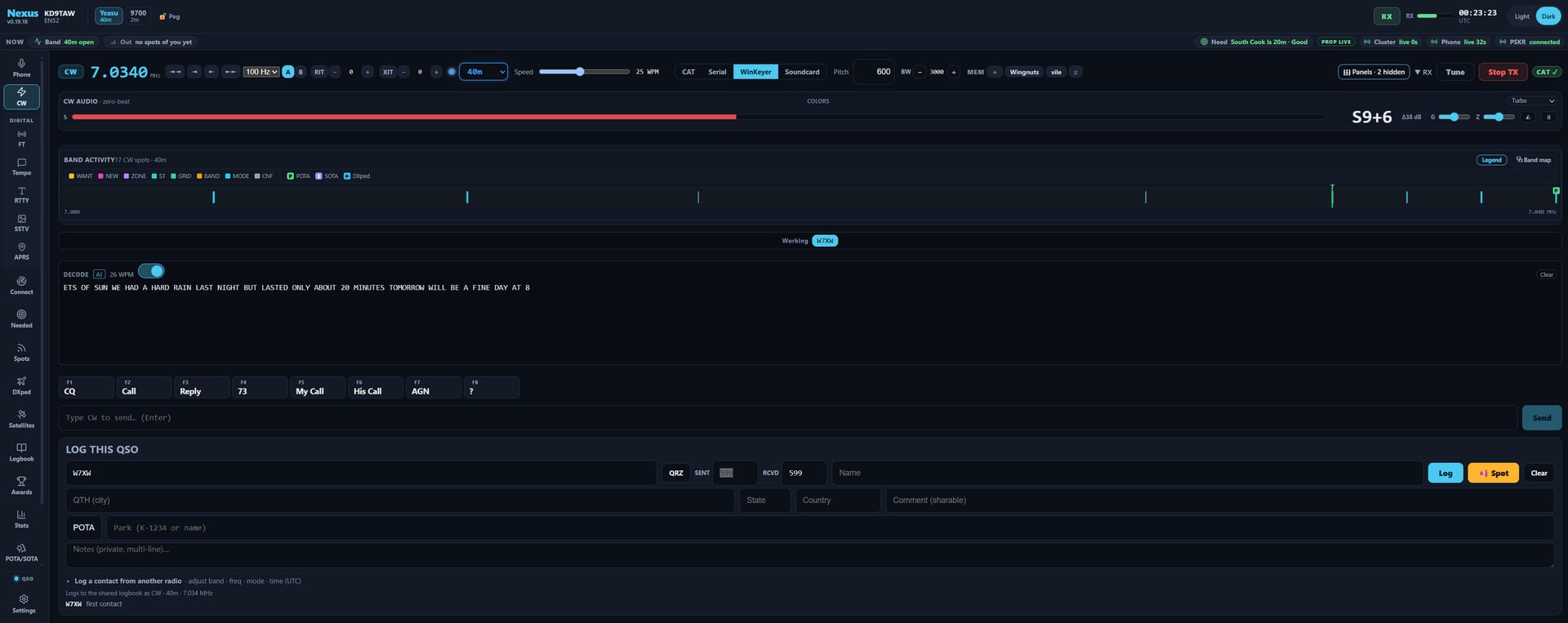The height and width of the screenshot is (623, 1568).
Task: Select the 9700 2m radio tab
Action: click(x=138, y=16)
